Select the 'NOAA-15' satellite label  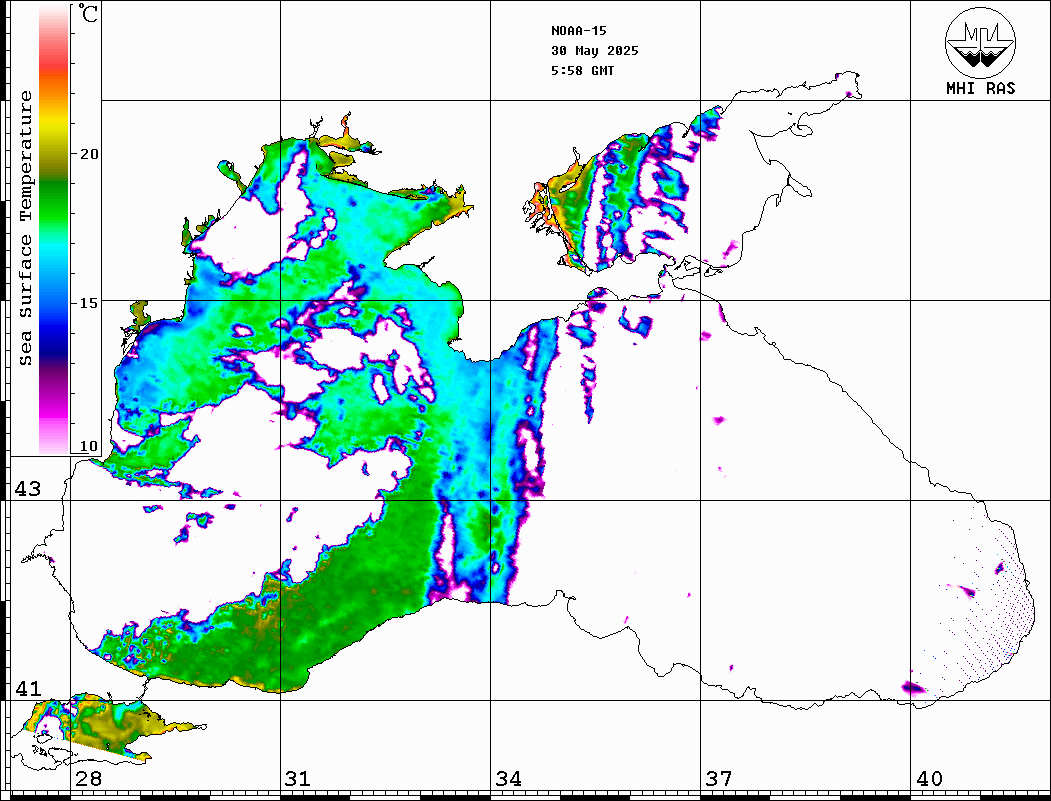(578, 31)
